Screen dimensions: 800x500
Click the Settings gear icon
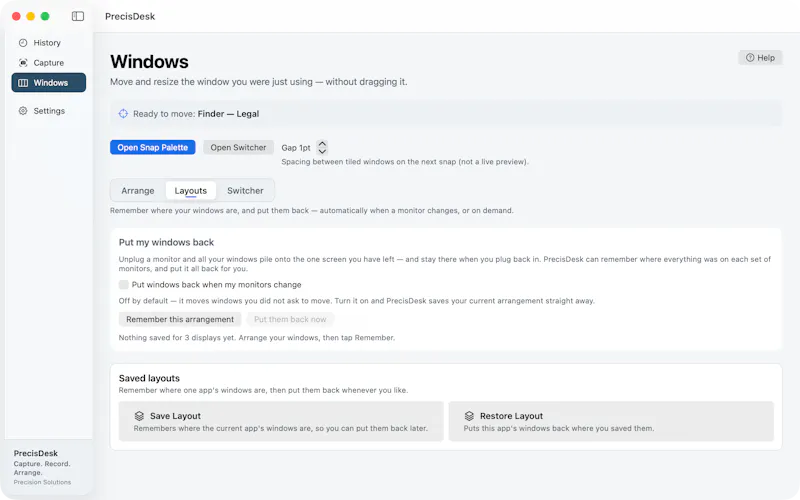click(23, 111)
